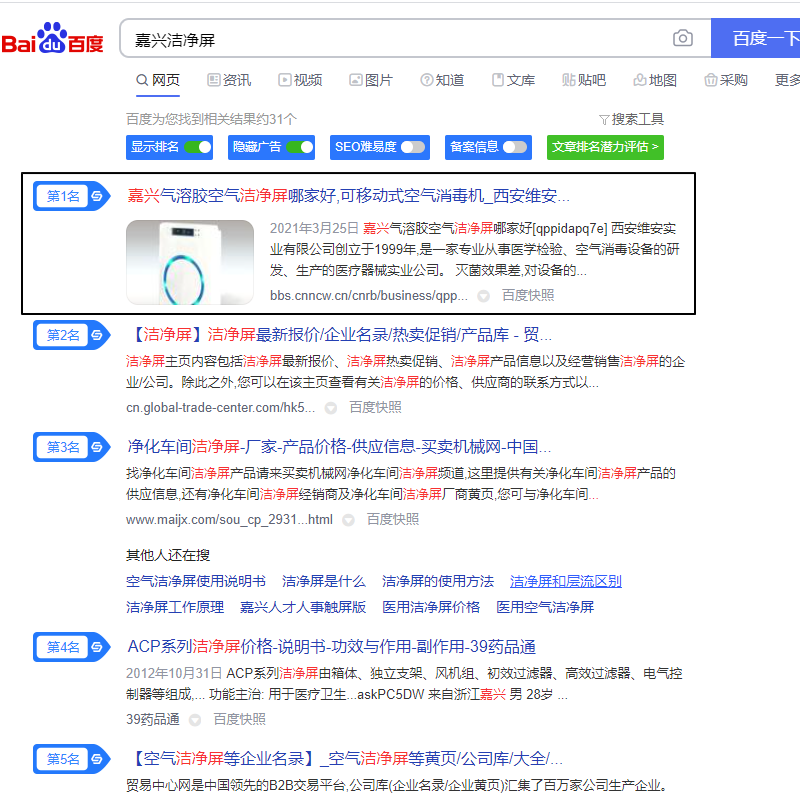Click related search 医用空气洁净屏

click(x=545, y=607)
